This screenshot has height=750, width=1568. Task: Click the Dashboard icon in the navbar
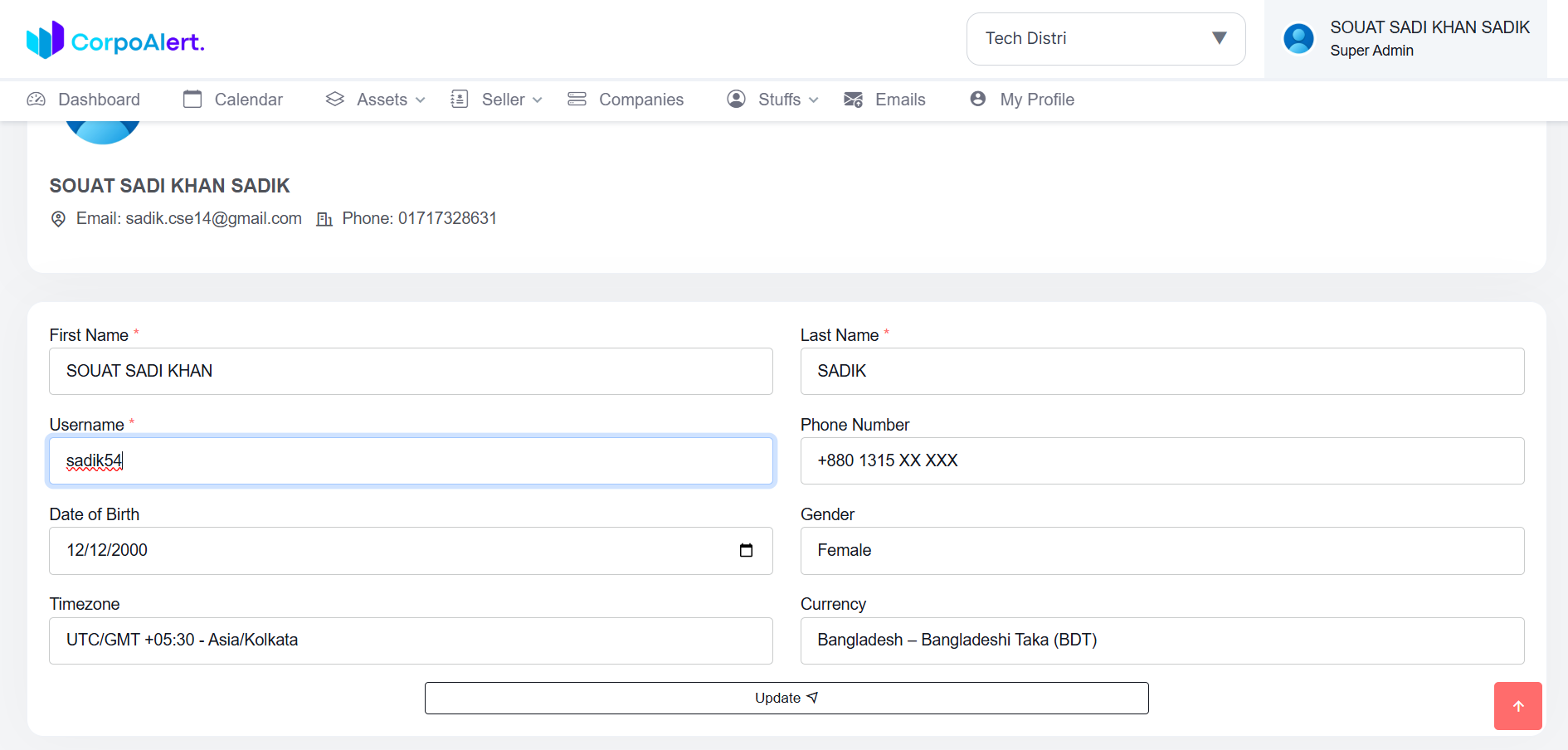[x=37, y=100]
